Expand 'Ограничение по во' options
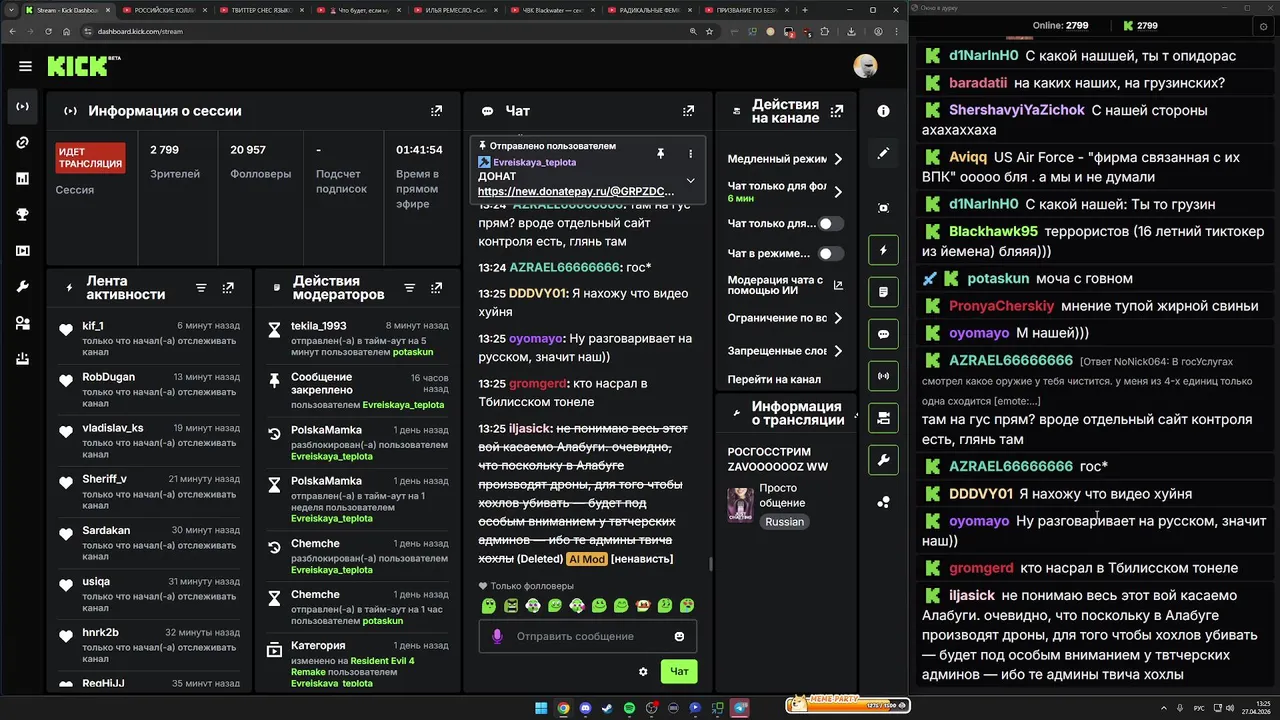 click(x=838, y=318)
